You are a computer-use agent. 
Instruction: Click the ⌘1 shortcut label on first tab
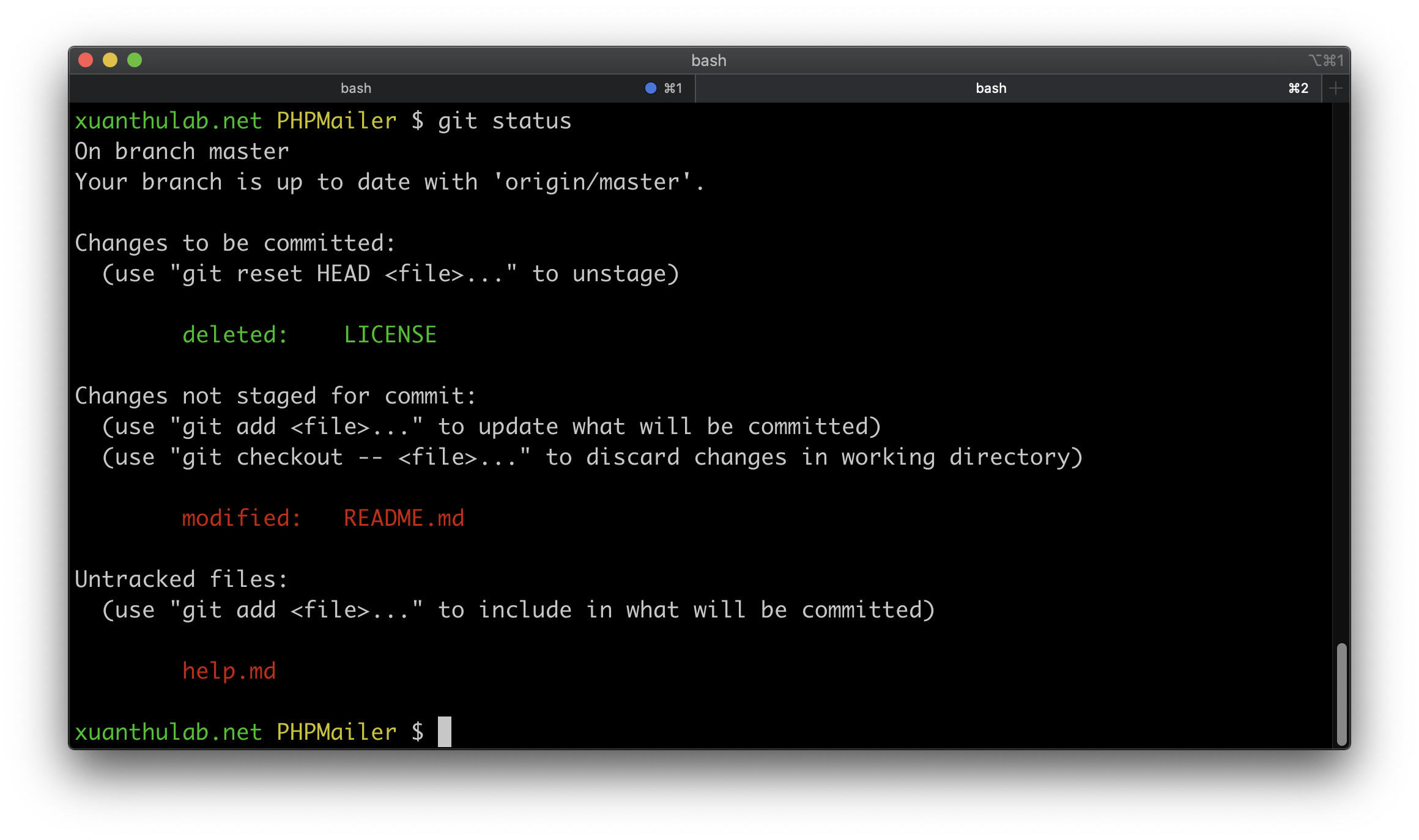pos(673,88)
